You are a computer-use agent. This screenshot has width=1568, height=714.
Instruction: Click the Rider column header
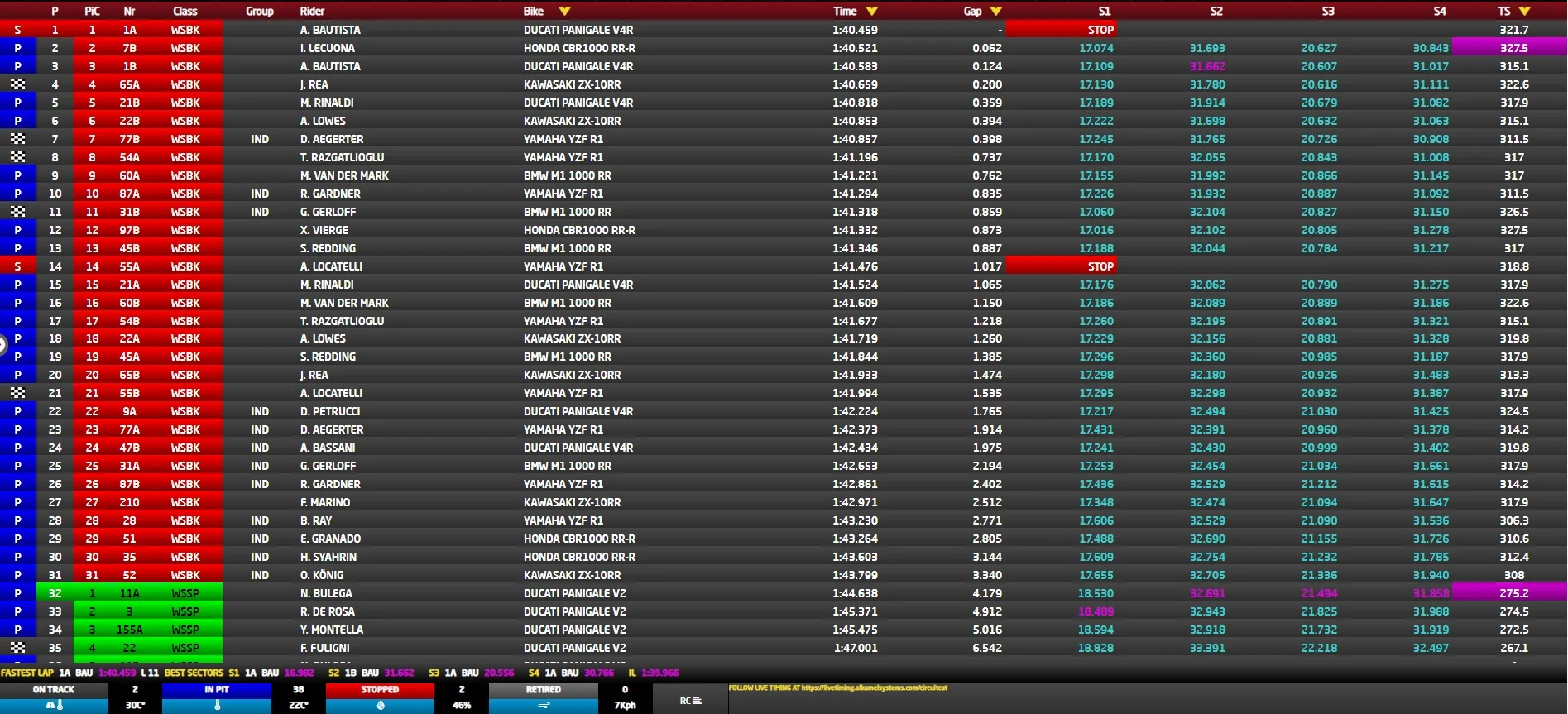(312, 11)
